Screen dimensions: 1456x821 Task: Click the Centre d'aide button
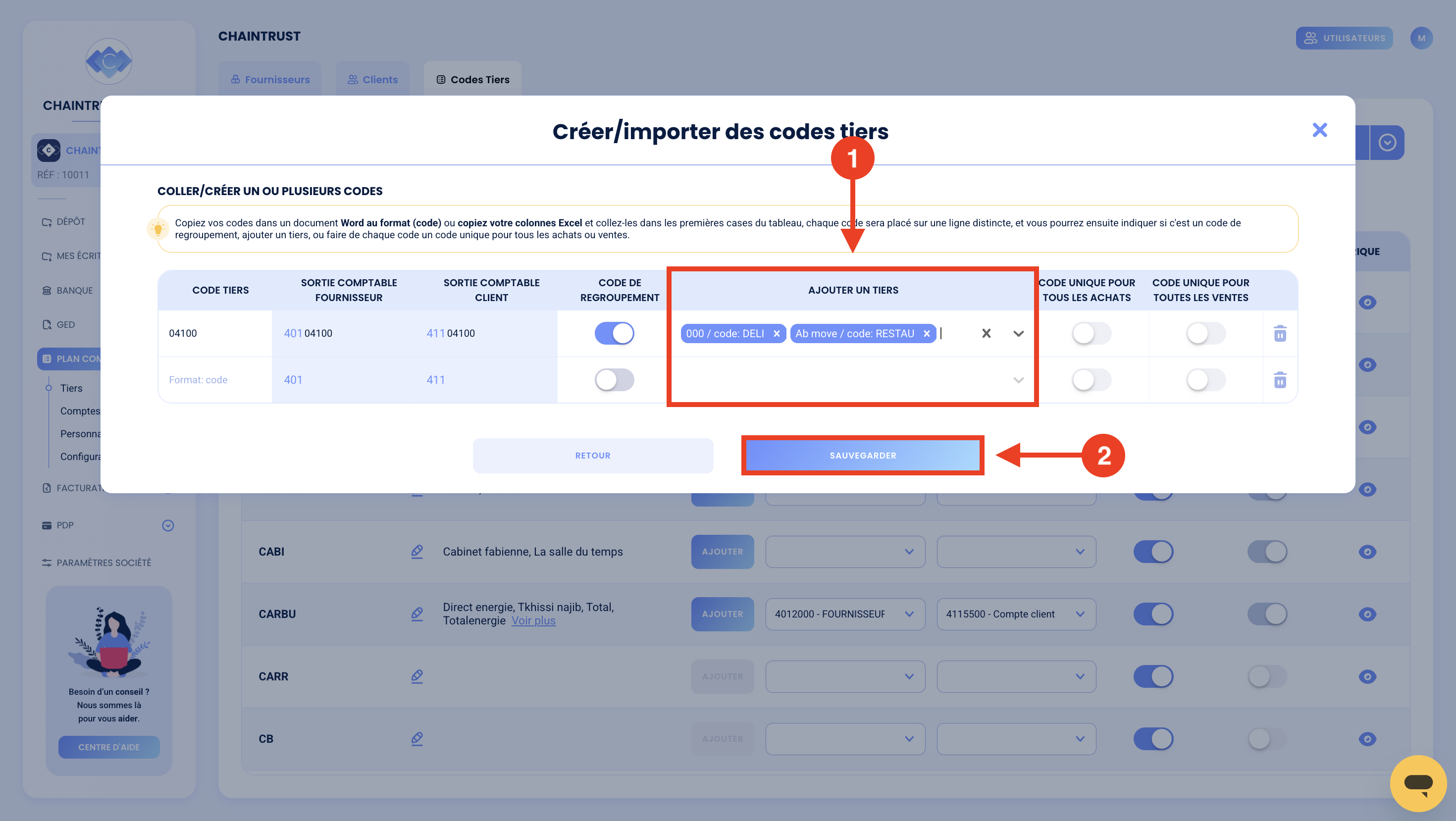pos(108,747)
